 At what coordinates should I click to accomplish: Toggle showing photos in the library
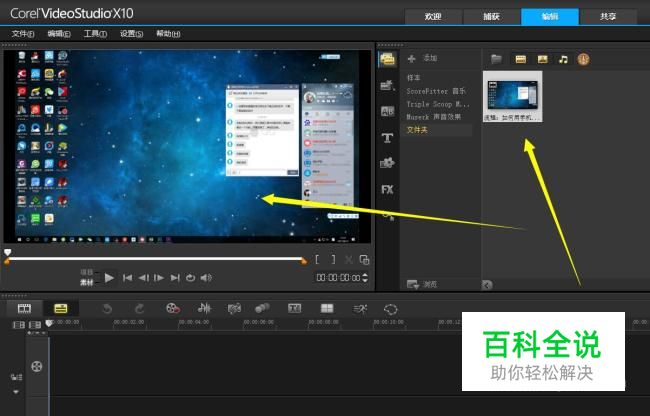(x=542, y=59)
